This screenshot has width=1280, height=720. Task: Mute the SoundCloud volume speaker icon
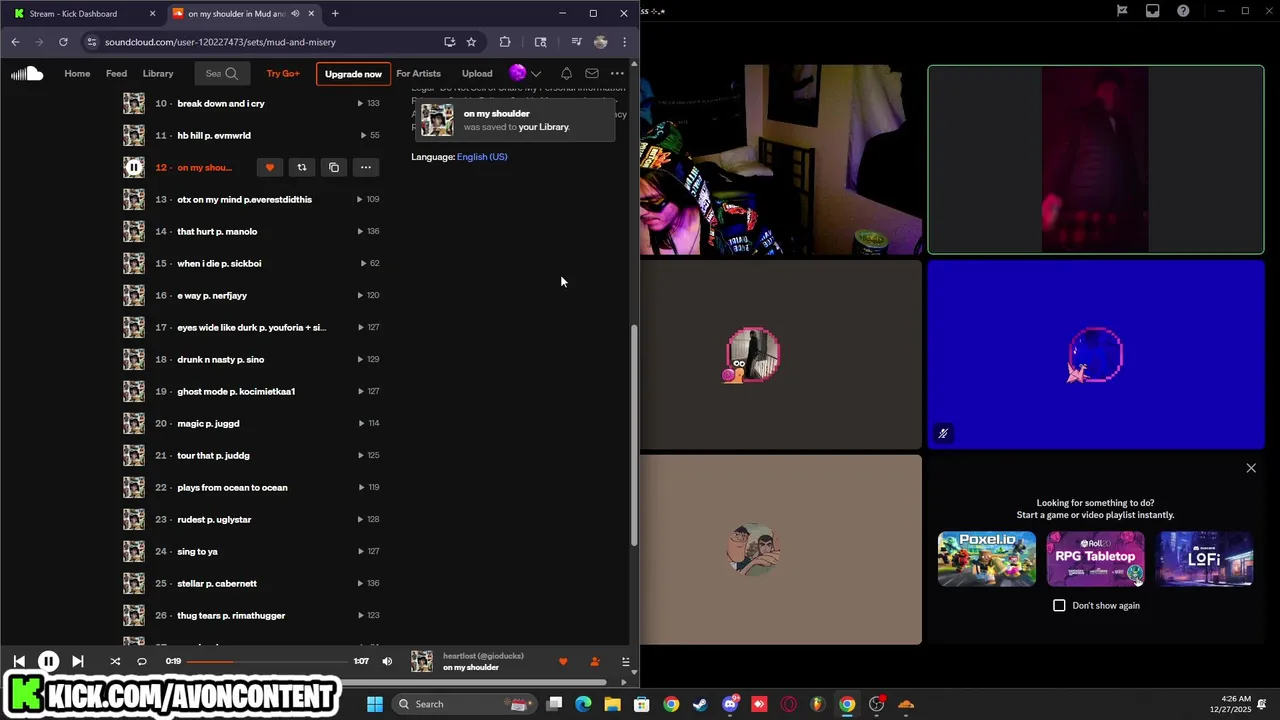pos(387,661)
